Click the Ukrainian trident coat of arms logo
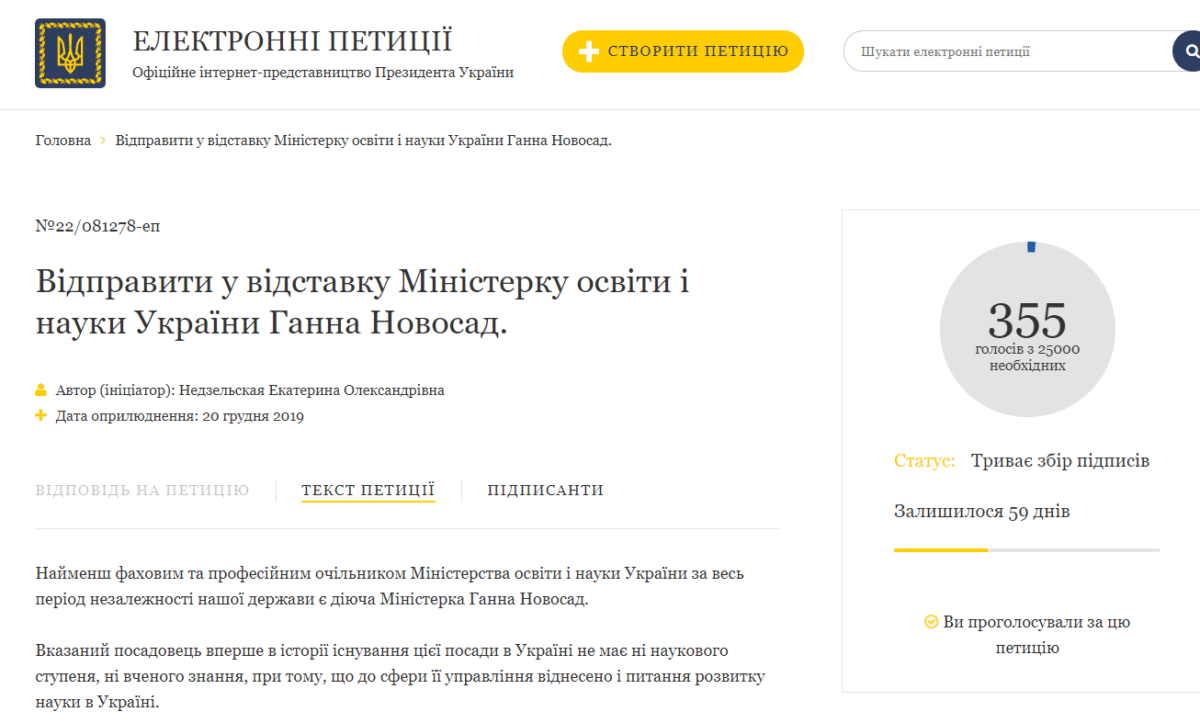The height and width of the screenshot is (723, 1200). 70,54
